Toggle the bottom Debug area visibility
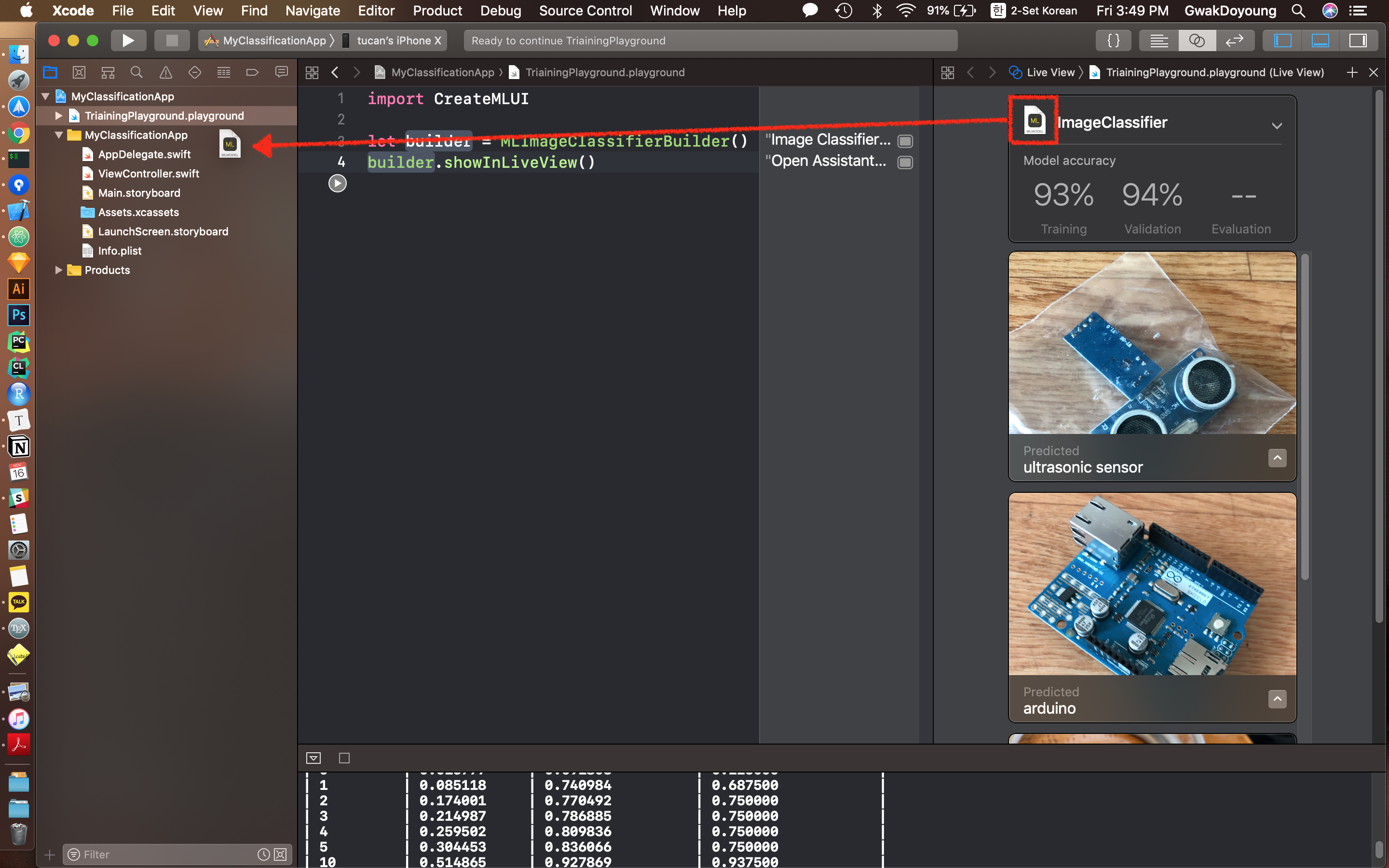1389x868 pixels. point(1320,40)
